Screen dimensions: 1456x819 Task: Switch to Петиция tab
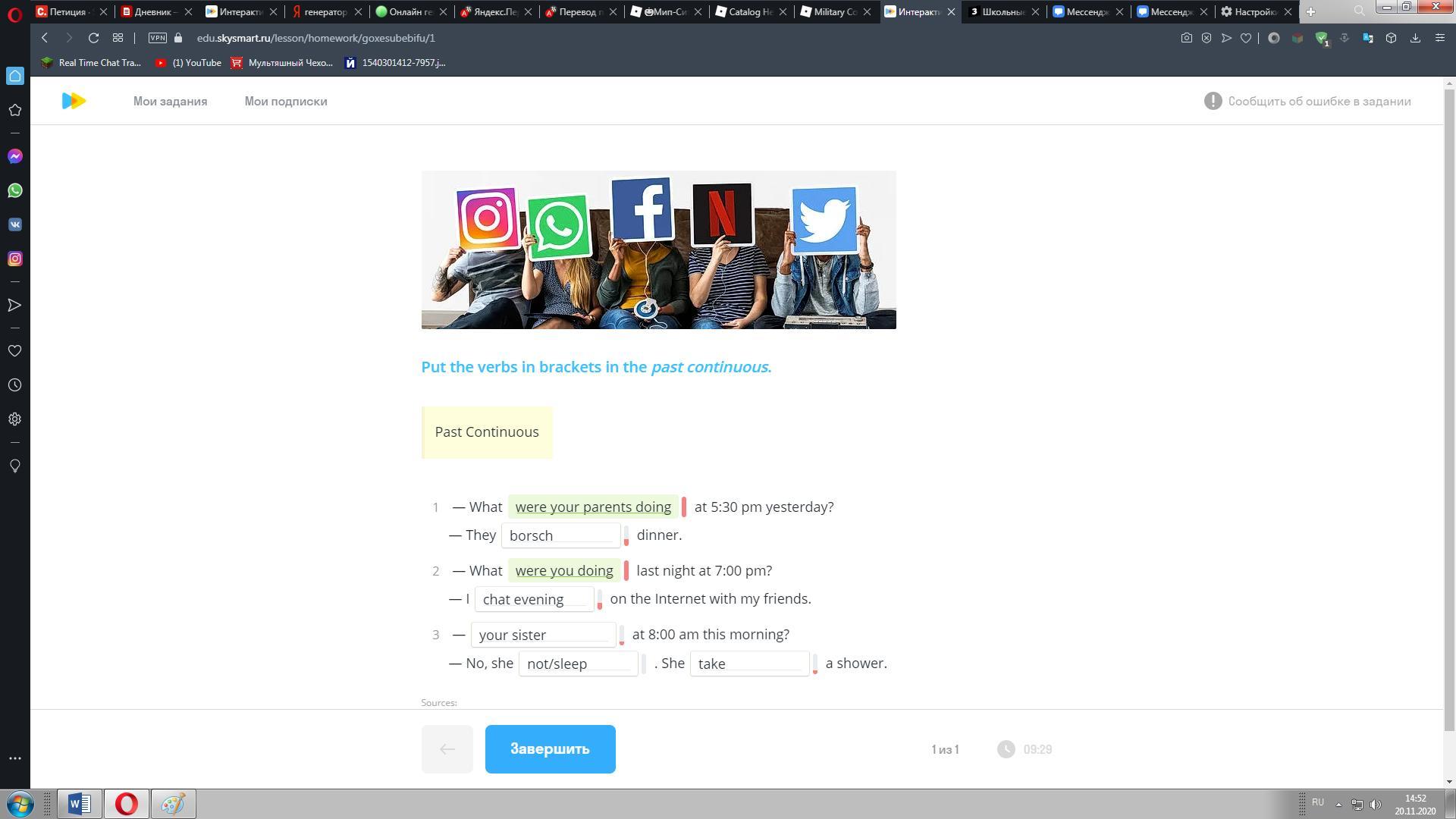(x=73, y=11)
